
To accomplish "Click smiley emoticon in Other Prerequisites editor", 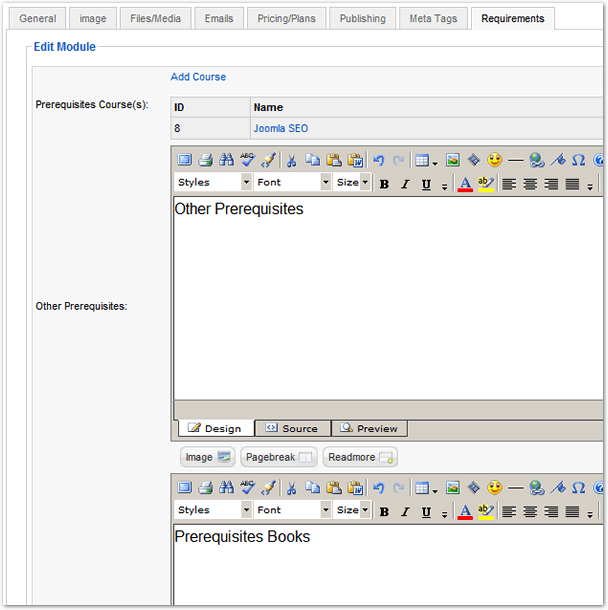I will pos(495,160).
